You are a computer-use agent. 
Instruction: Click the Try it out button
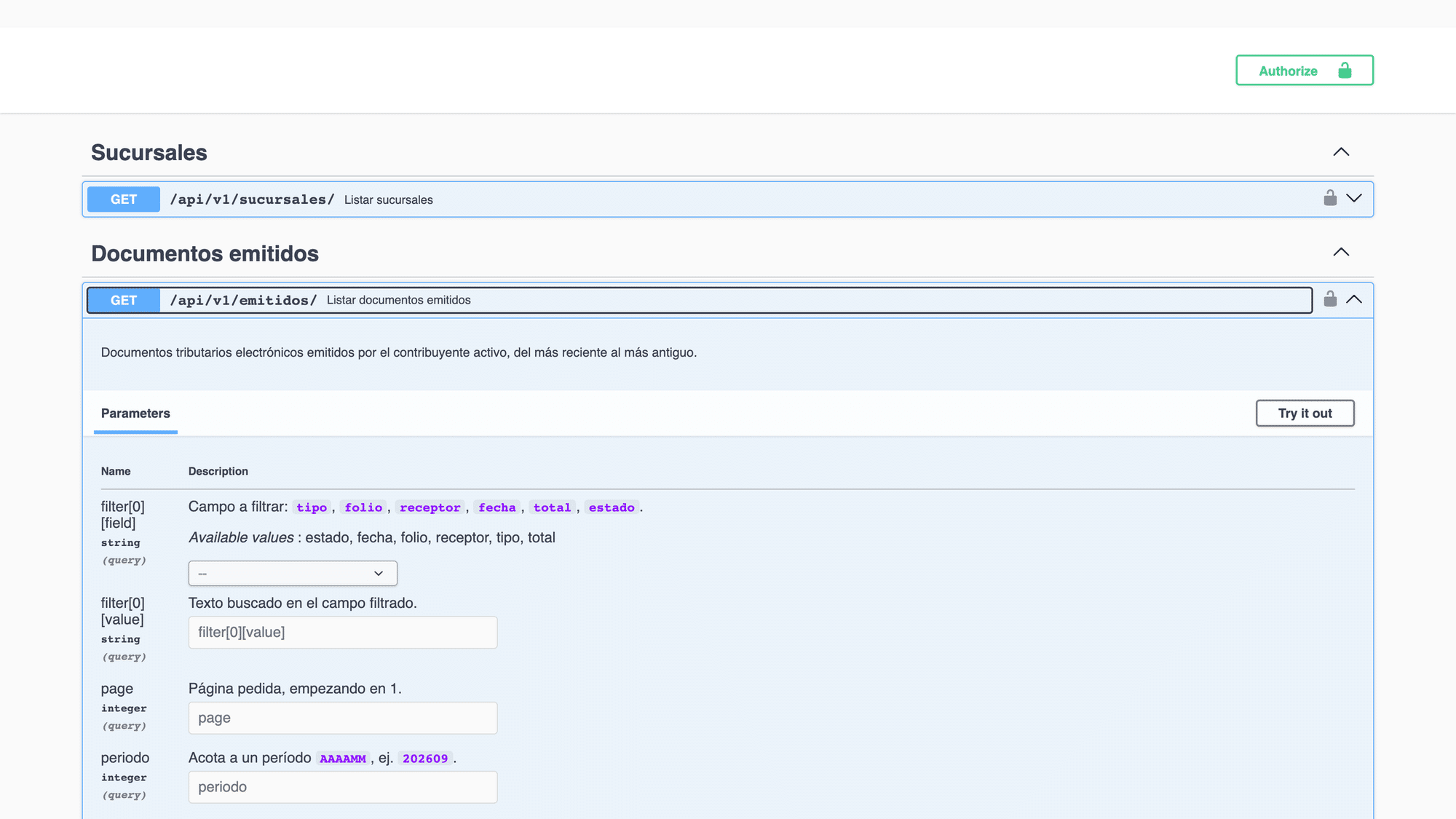click(x=1305, y=414)
